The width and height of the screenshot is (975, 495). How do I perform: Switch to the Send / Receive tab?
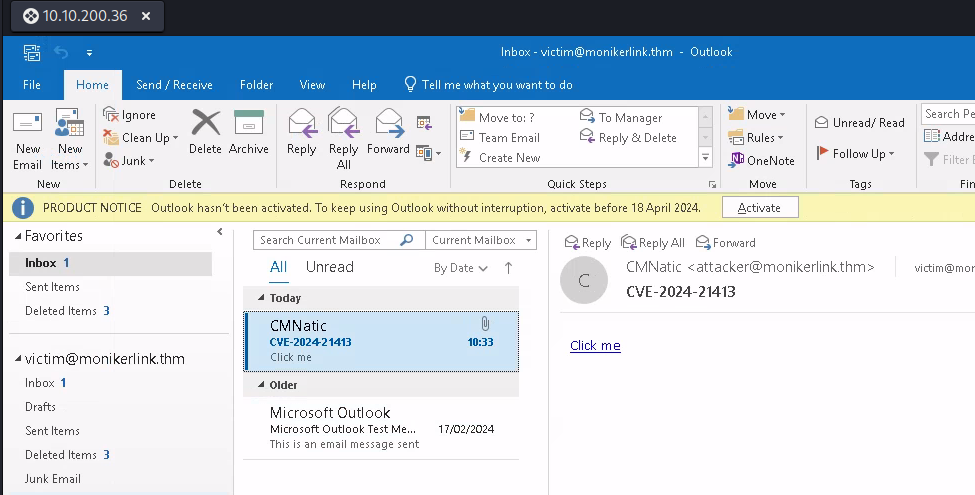(174, 85)
